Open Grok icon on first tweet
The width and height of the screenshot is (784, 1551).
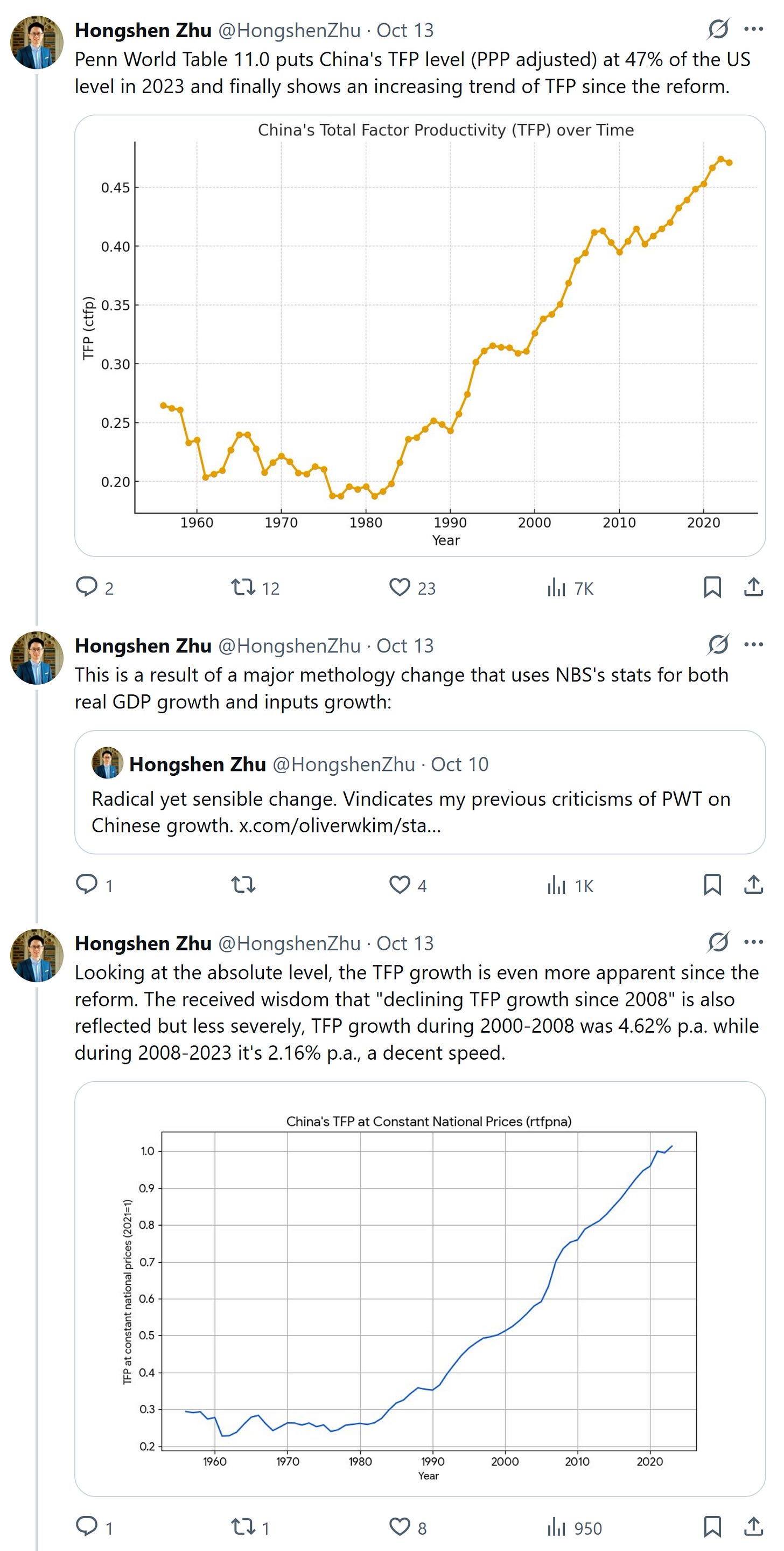(718, 29)
